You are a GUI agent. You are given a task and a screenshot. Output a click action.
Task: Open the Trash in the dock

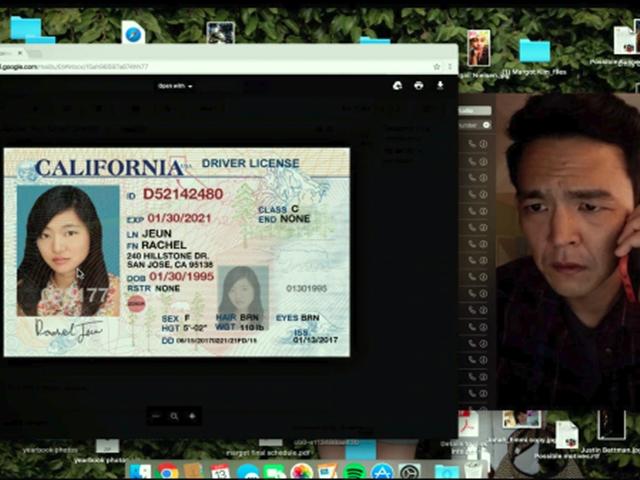[x=473, y=471]
